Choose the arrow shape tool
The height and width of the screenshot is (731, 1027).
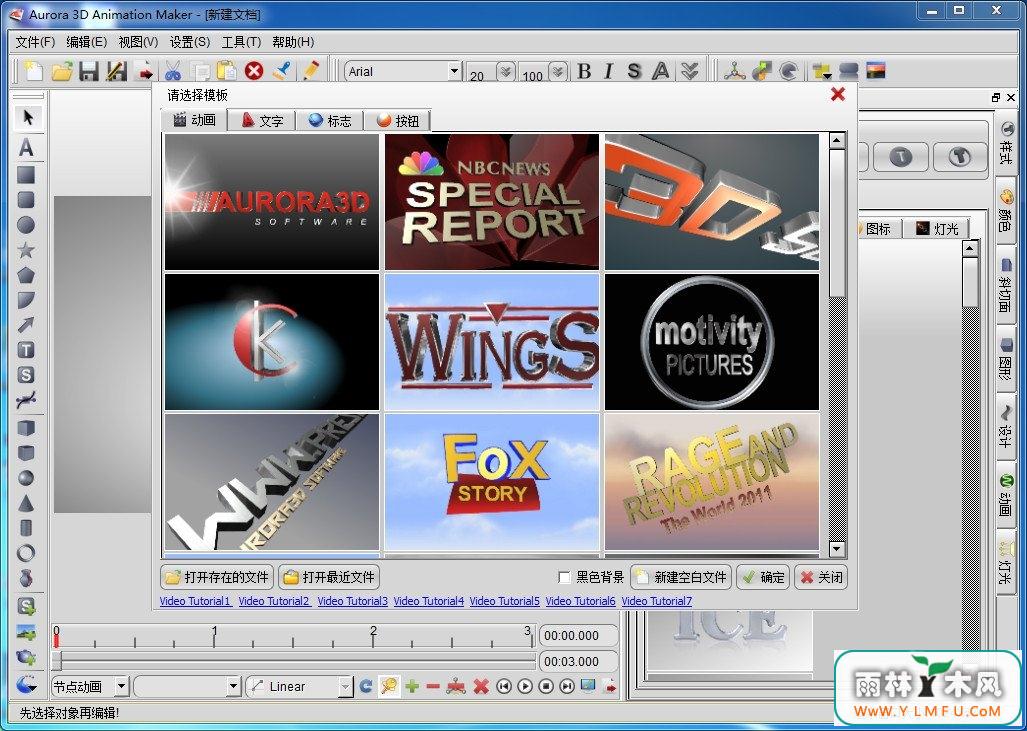[x=26, y=325]
